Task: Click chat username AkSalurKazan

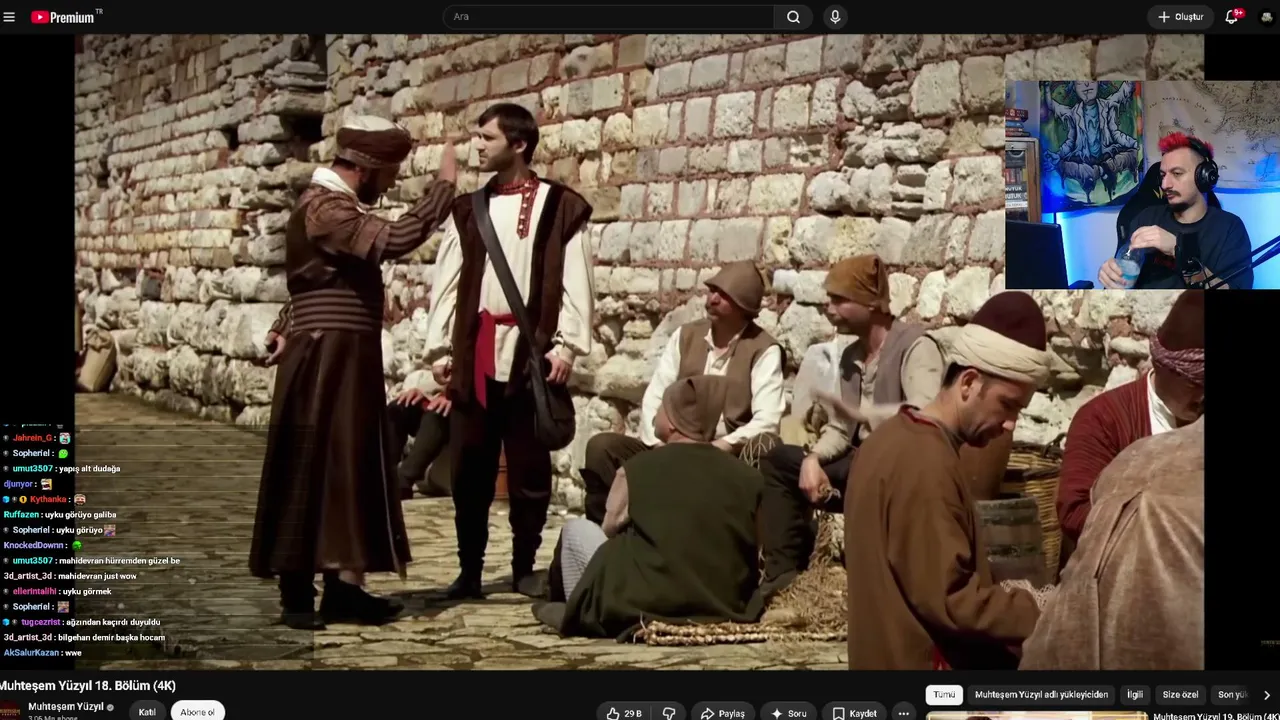Action: tap(31, 653)
